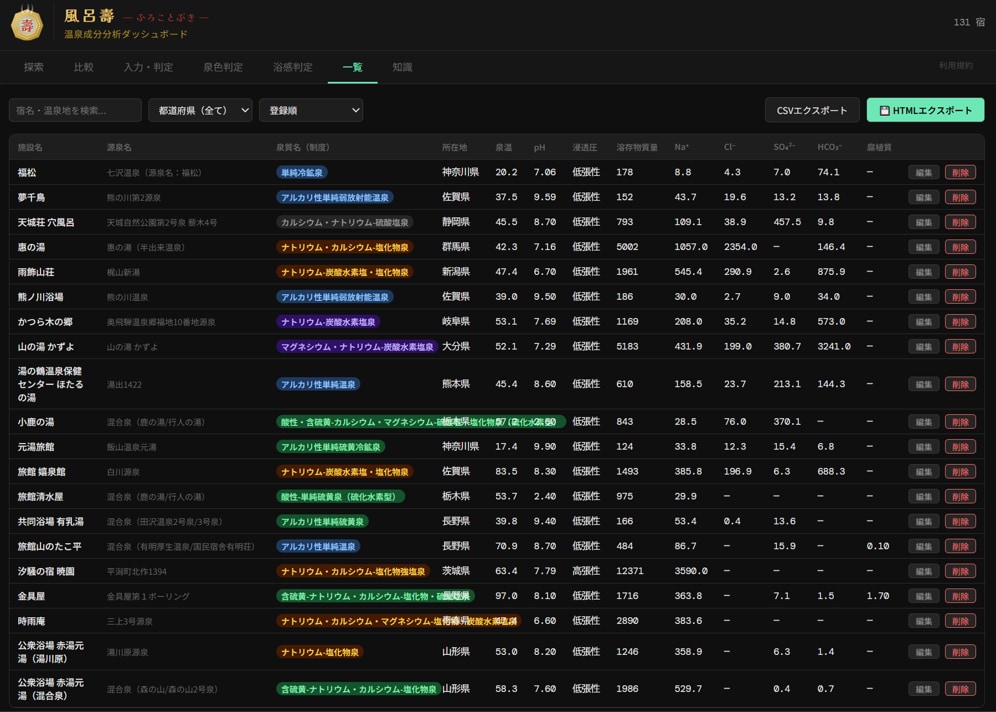Image resolution: width=996 pixels, height=712 pixels.
Task: Delete the 福松 row
Action: pyautogui.click(x=960, y=173)
